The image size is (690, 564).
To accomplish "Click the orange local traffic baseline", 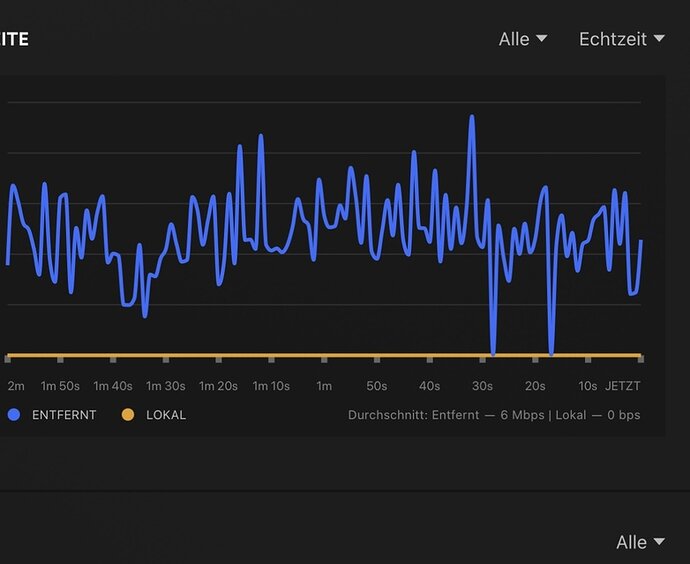I will coord(324,355).
